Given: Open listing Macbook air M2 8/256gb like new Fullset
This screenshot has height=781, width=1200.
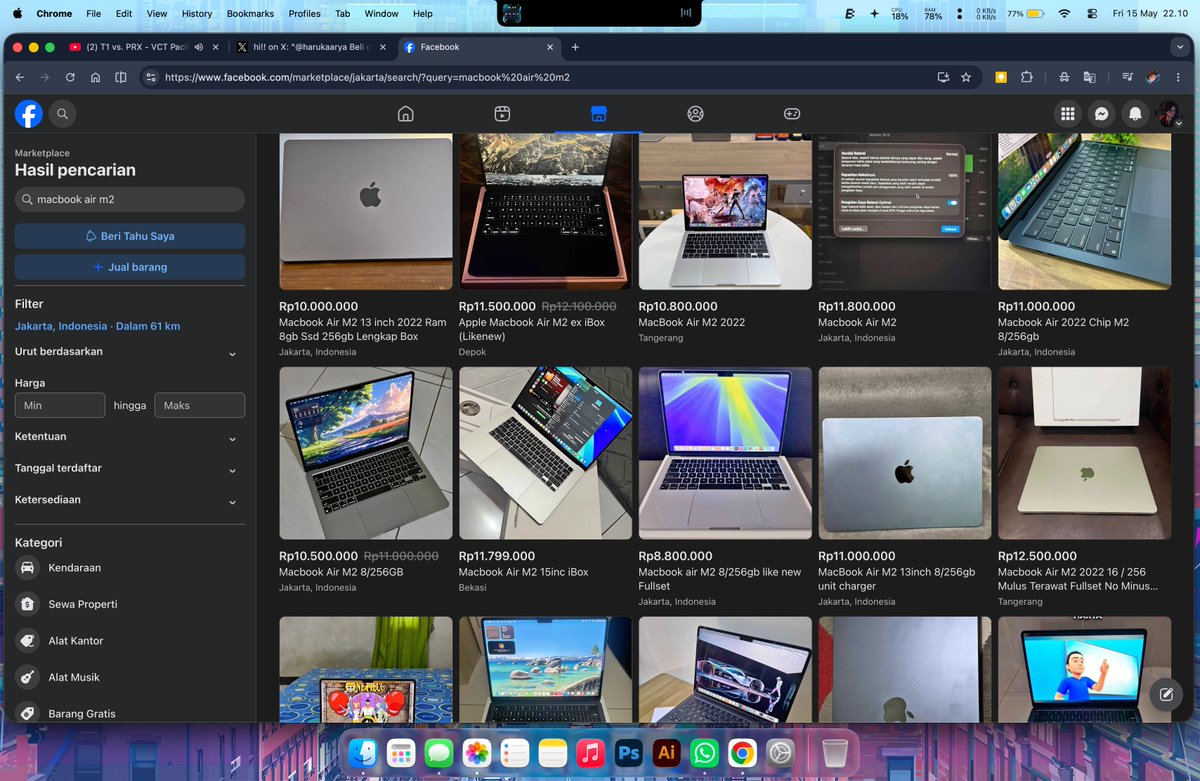Looking at the screenshot, I should pos(719,579).
